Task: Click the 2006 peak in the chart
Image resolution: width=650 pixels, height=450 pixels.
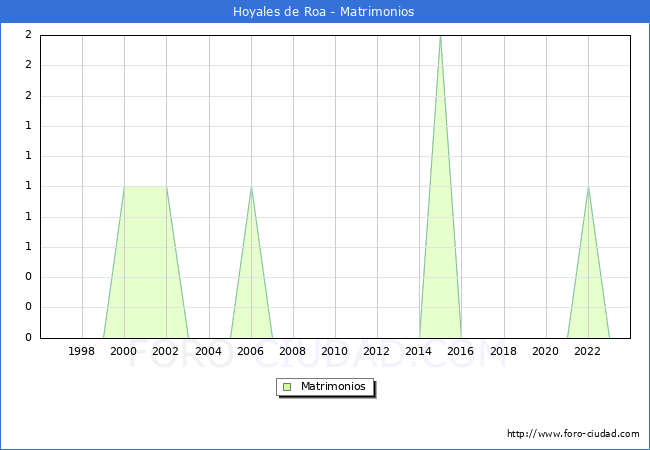Action: [x=251, y=187]
